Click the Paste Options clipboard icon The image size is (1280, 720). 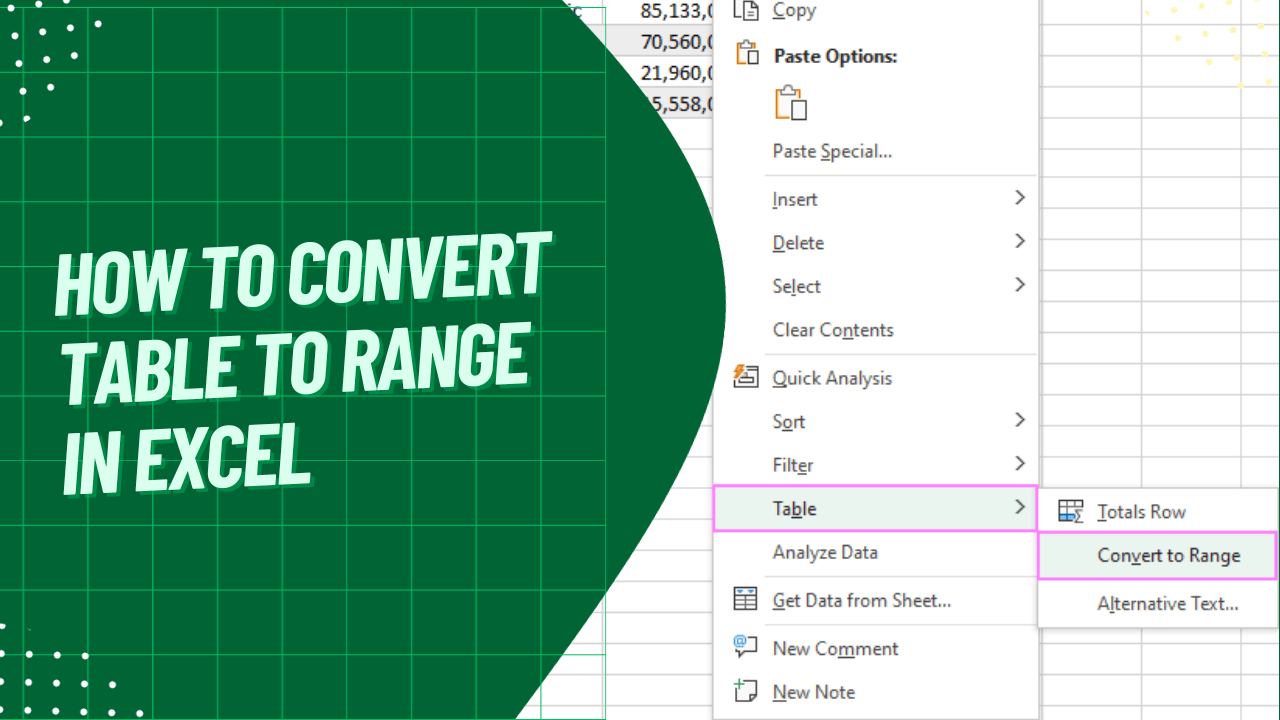pos(746,55)
